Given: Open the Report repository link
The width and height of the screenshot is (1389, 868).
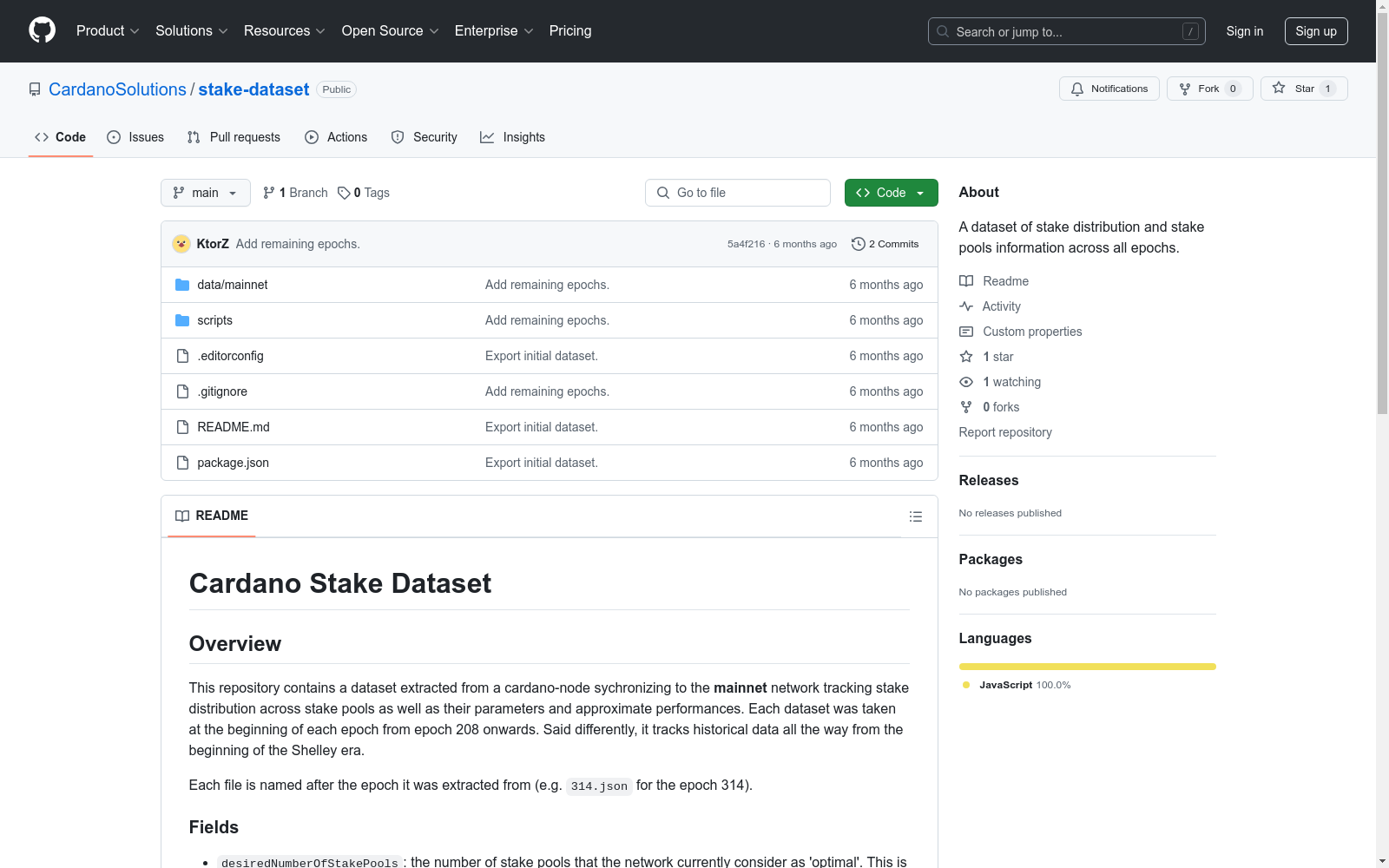Looking at the screenshot, I should tap(1005, 432).
